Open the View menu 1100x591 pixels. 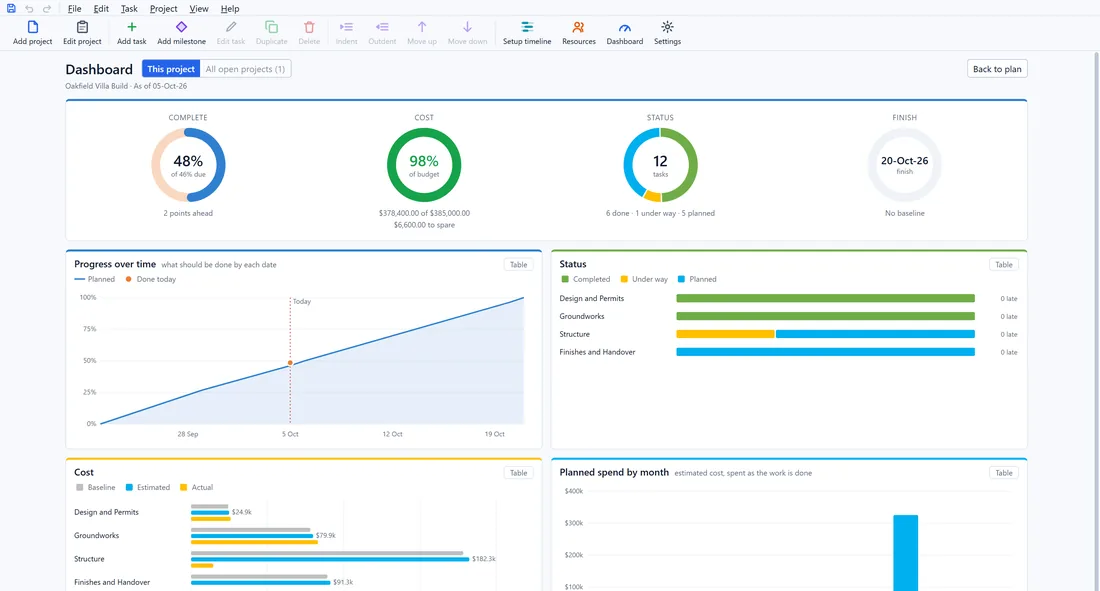coord(199,8)
